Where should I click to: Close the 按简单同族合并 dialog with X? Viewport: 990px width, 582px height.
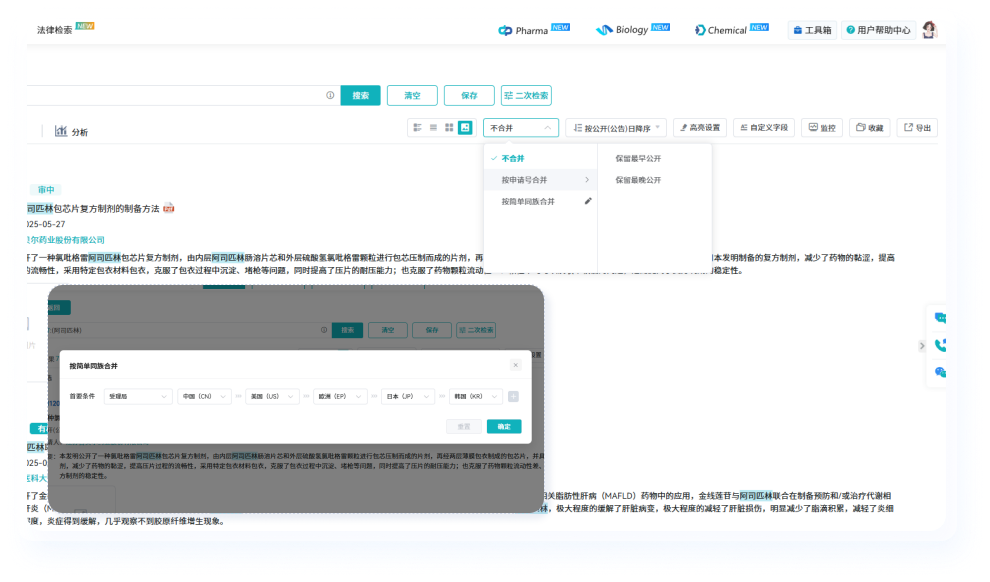click(516, 365)
